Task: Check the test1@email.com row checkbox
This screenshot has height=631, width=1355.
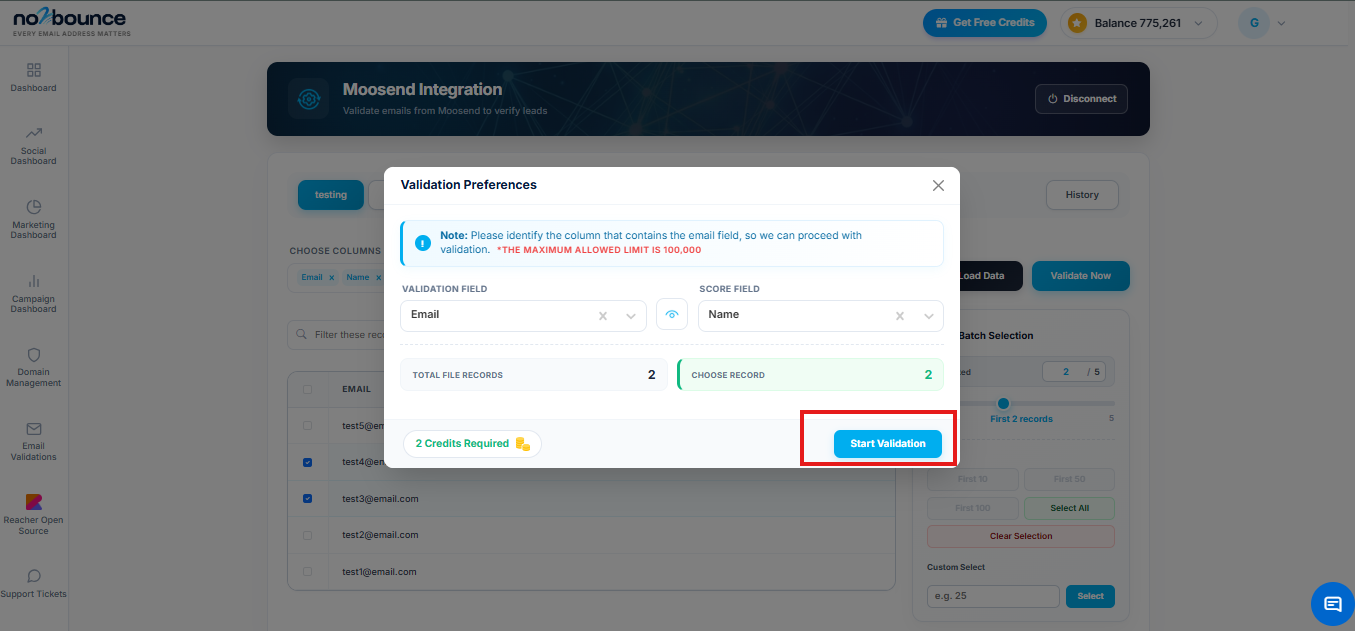Action: click(x=307, y=571)
